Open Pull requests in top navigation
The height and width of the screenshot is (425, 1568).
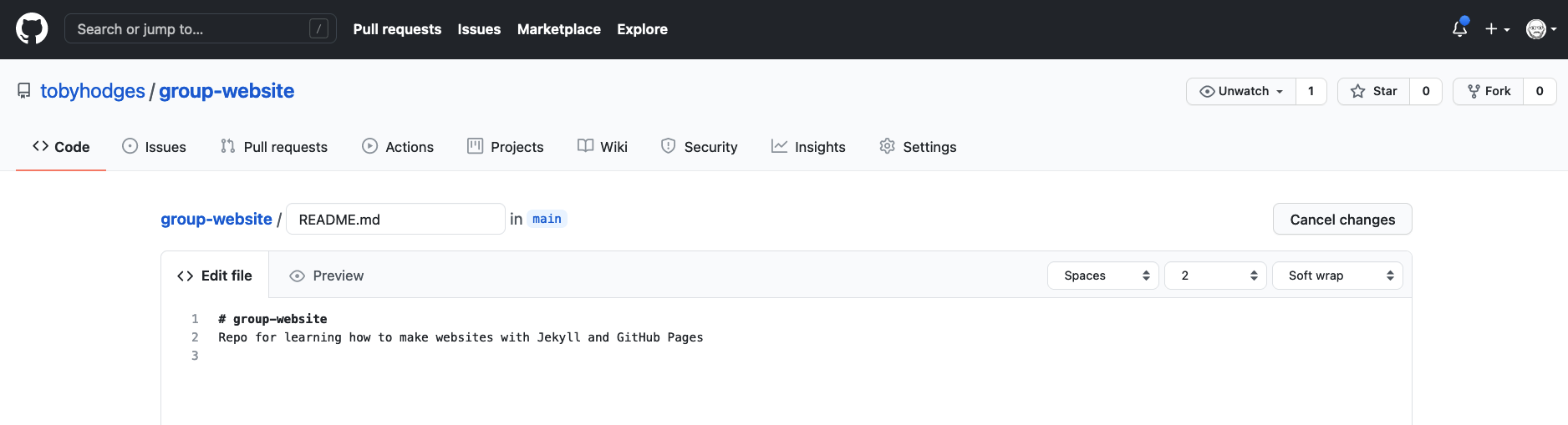(x=397, y=29)
